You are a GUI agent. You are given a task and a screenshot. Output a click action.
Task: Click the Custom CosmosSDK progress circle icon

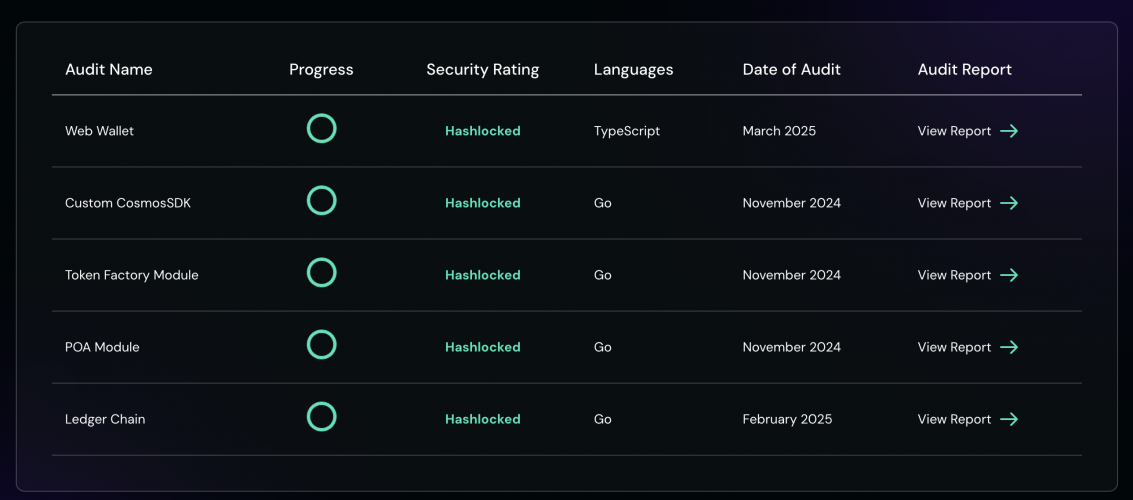322,200
